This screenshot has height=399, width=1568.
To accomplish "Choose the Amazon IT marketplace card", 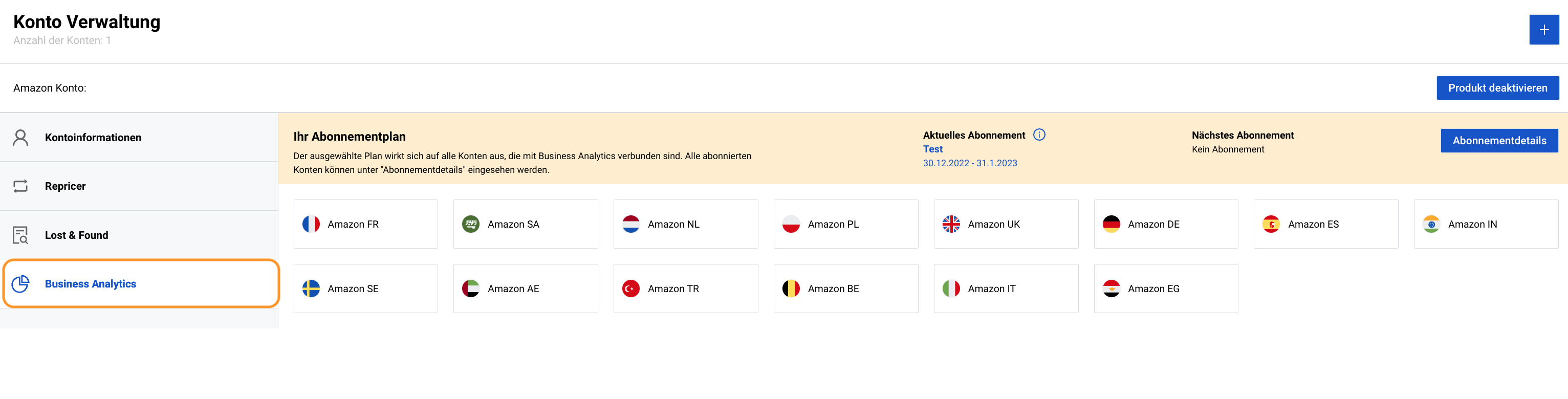I will point(1005,289).
